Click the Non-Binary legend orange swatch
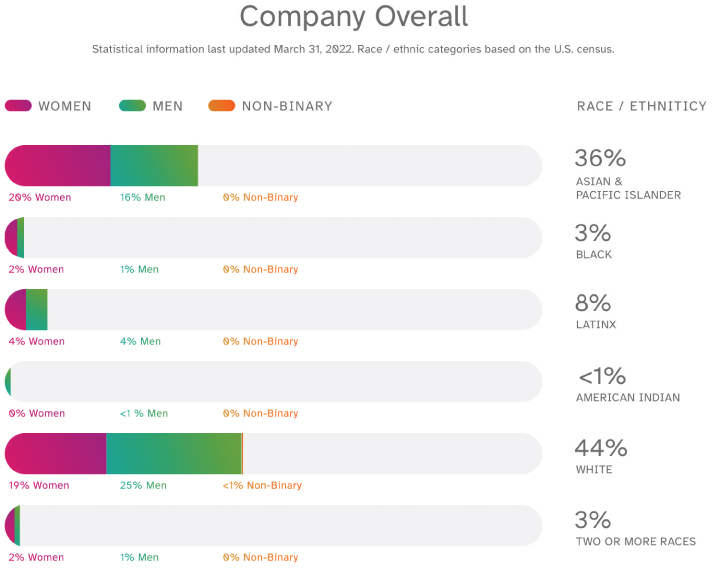Viewport: 712px width, 568px height. [x=221, y=106]
